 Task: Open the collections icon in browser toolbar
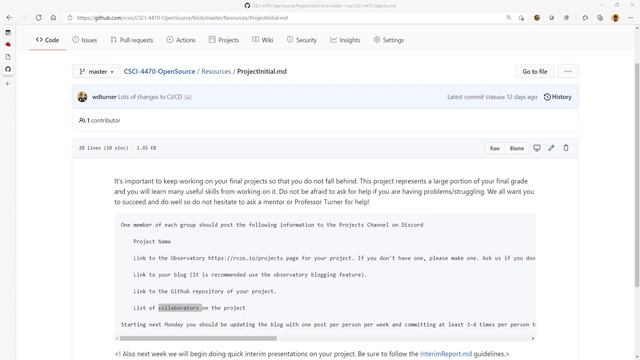pos(600,18)
